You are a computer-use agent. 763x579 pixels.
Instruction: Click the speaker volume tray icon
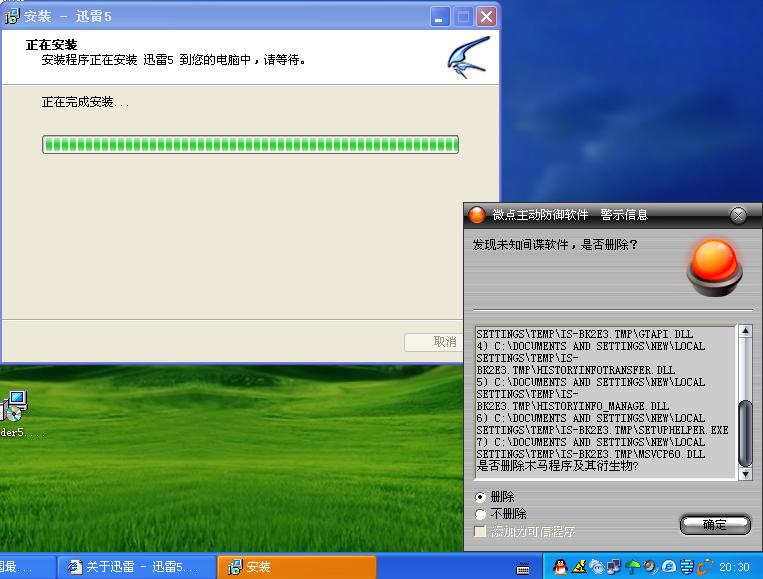650,566
